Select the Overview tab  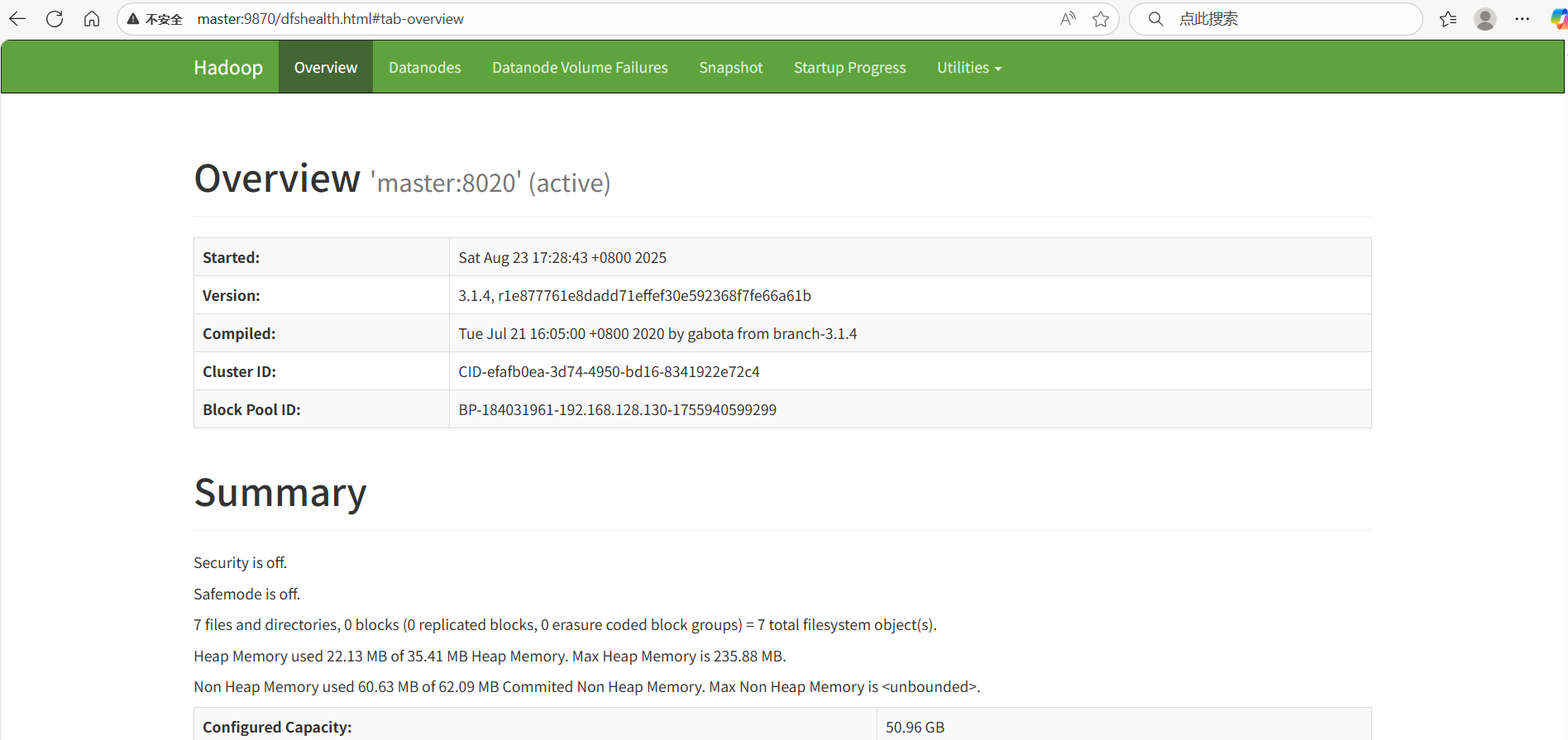click(326, 68)
